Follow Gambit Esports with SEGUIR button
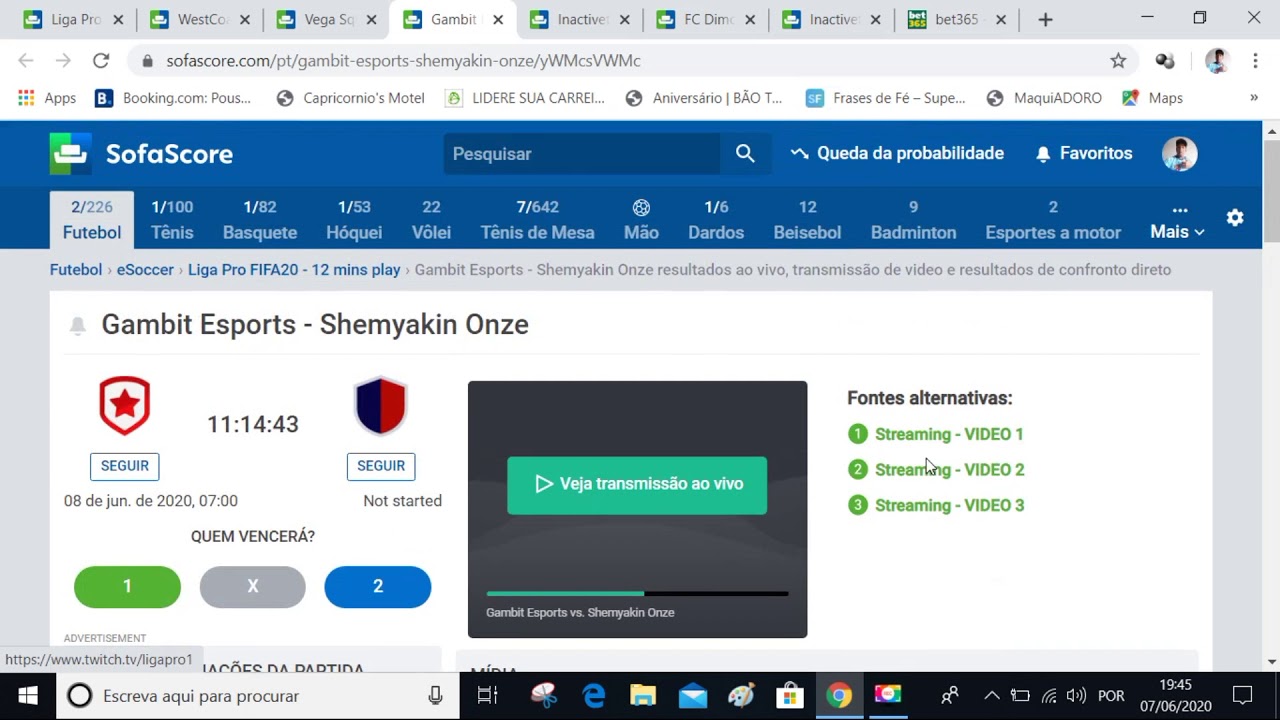 pos(125,466)
